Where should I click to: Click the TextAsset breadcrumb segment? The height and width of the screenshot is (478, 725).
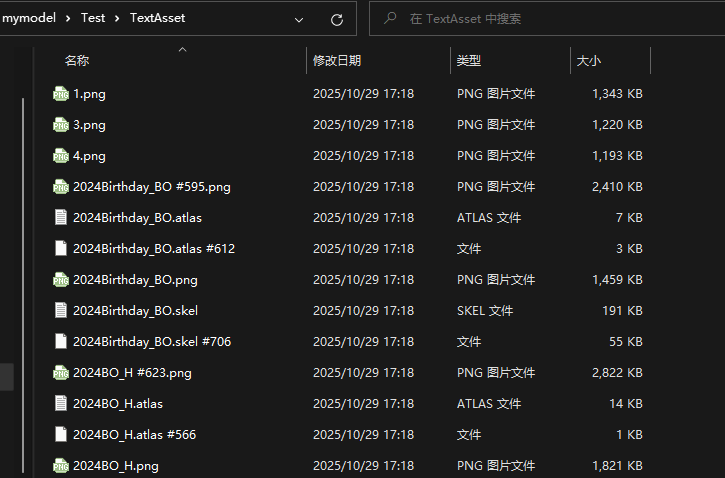(157, 18)
